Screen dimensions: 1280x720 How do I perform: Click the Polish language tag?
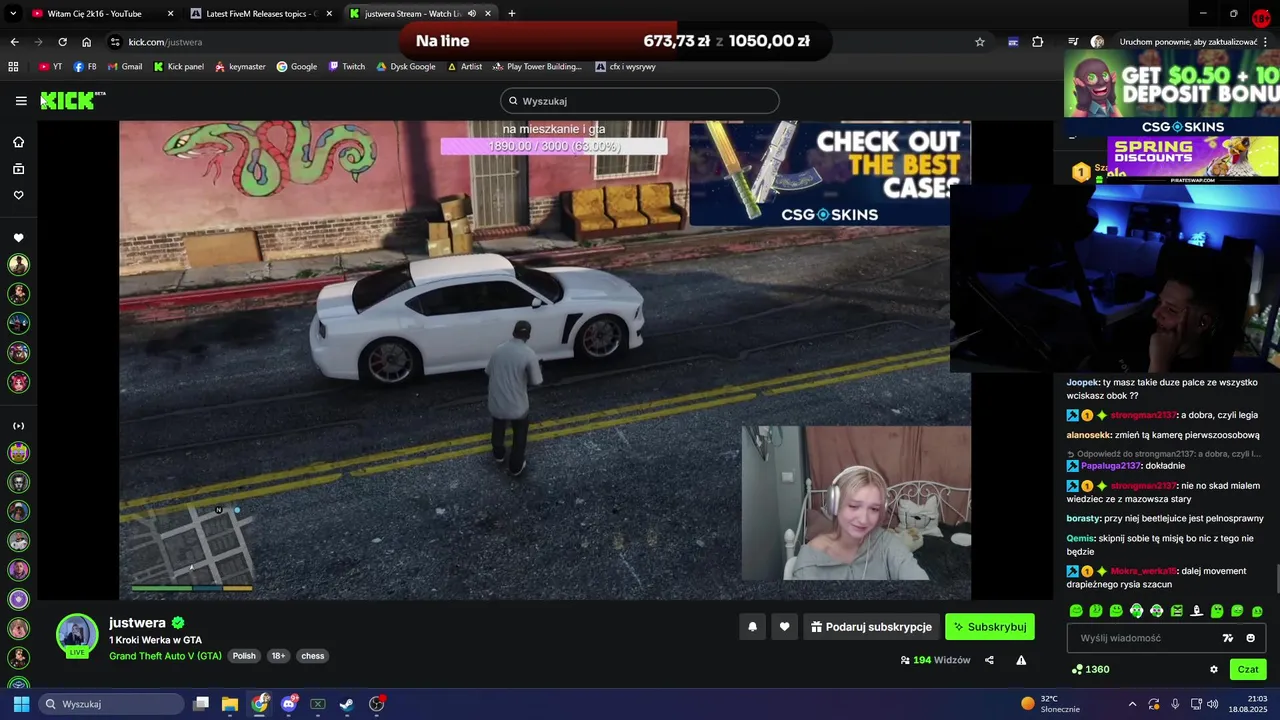(245, 656)
